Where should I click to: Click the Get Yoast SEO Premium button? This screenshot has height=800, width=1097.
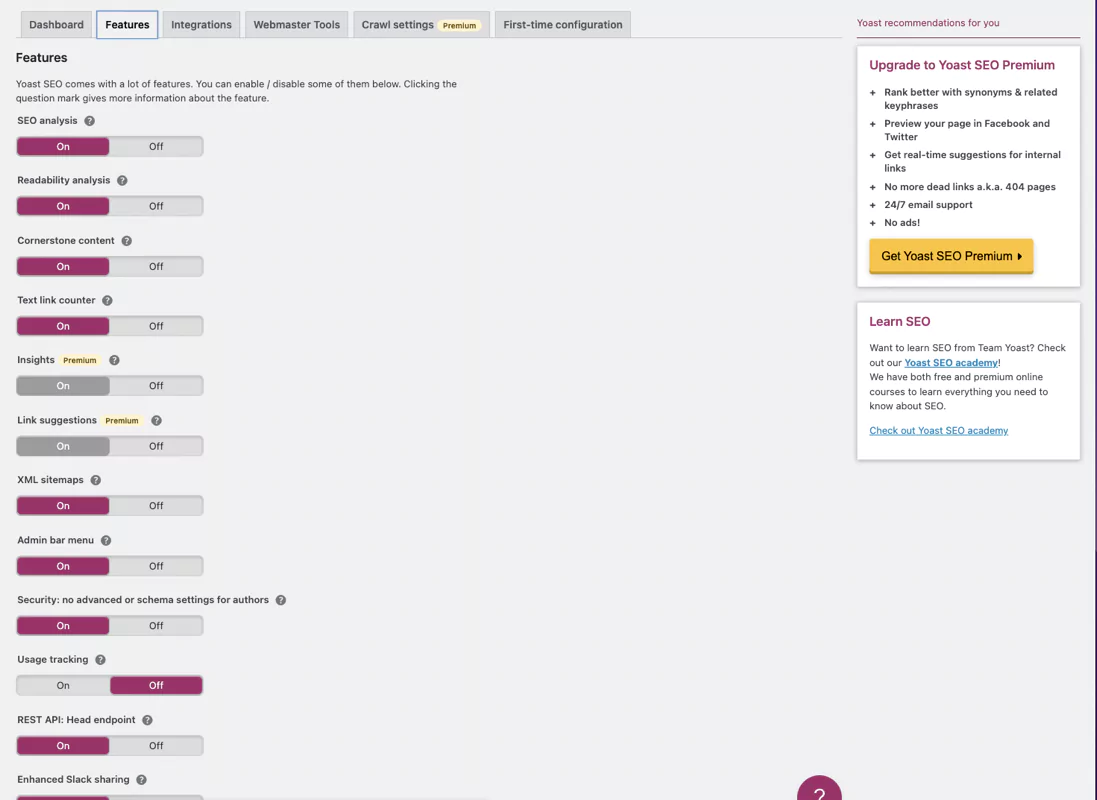click(x=950, y=256)
